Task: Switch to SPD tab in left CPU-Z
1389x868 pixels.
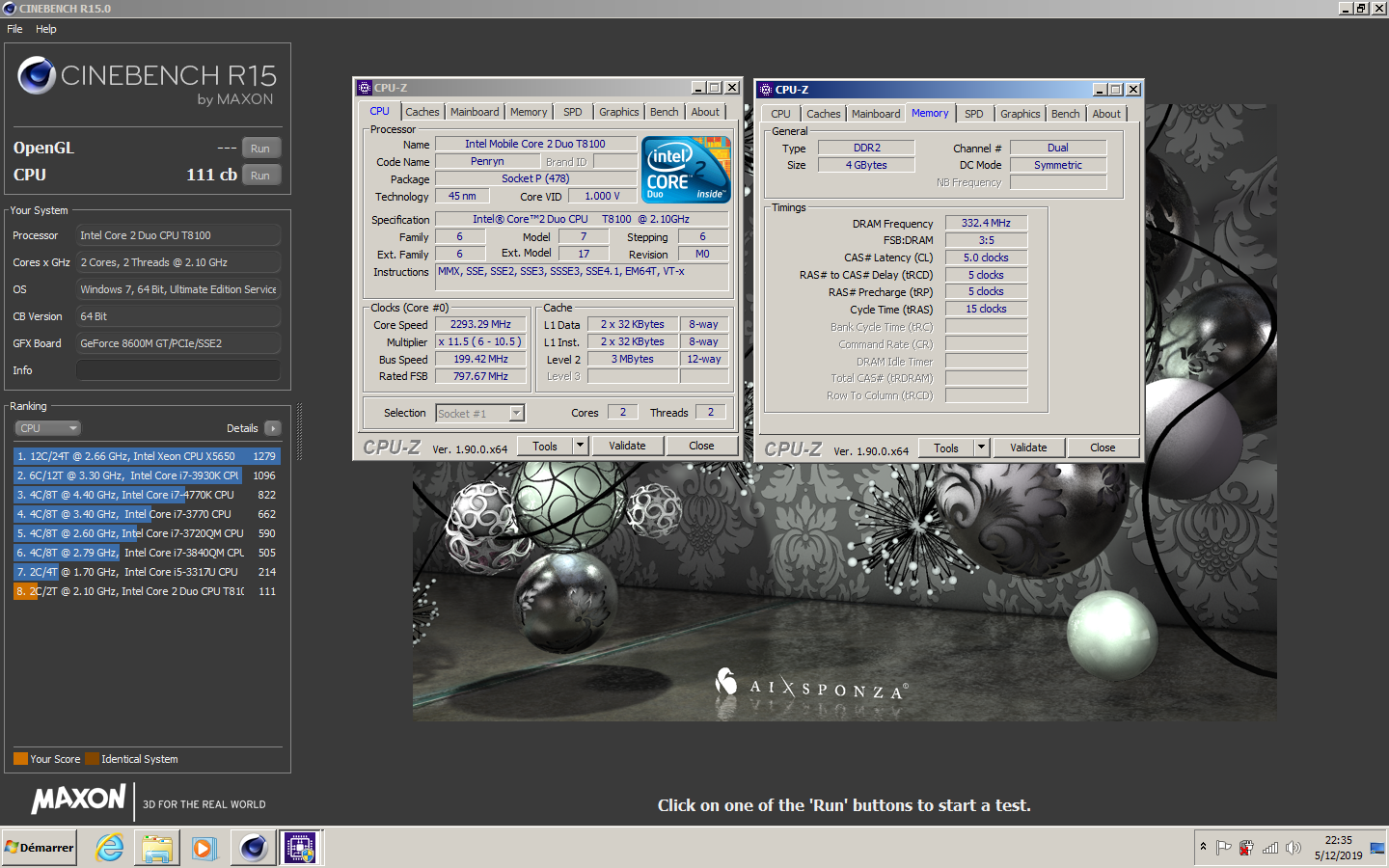Action: click(x=573, y=112)
